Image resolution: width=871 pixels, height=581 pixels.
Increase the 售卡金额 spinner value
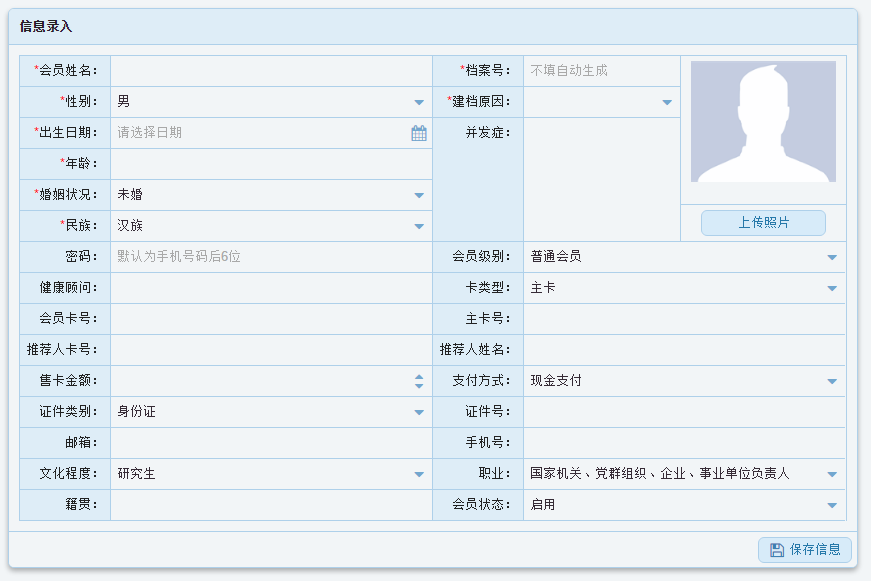pos(419,377)
